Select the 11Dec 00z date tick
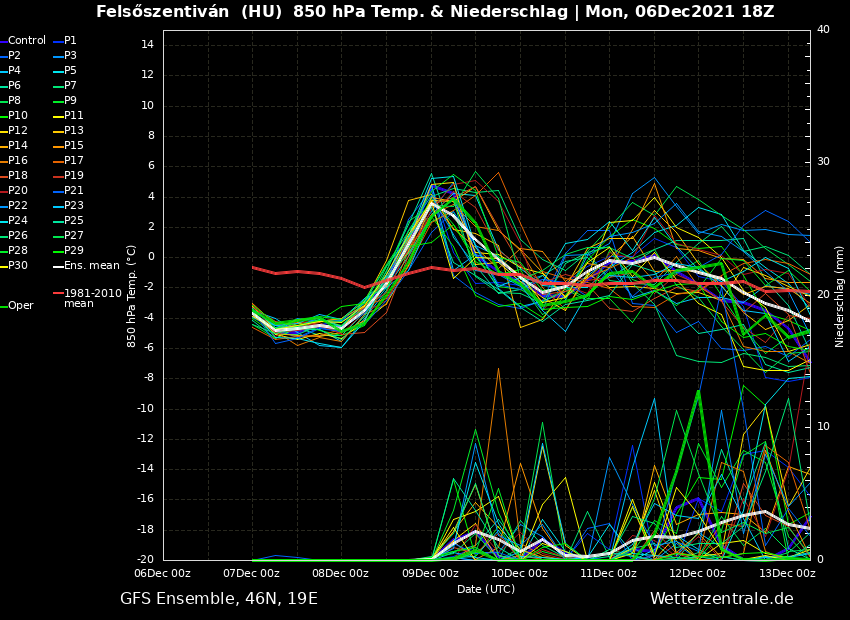Image resolution: width=850 pixels, height=620 pixels. (x=608, y=573)
